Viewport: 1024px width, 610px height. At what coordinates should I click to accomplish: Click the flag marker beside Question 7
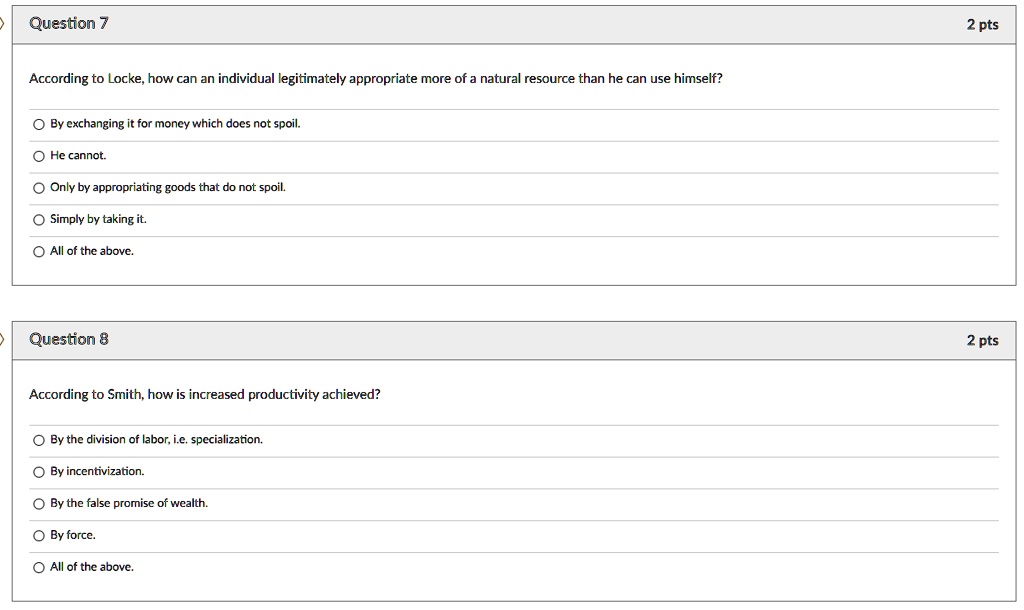(2, 24)
